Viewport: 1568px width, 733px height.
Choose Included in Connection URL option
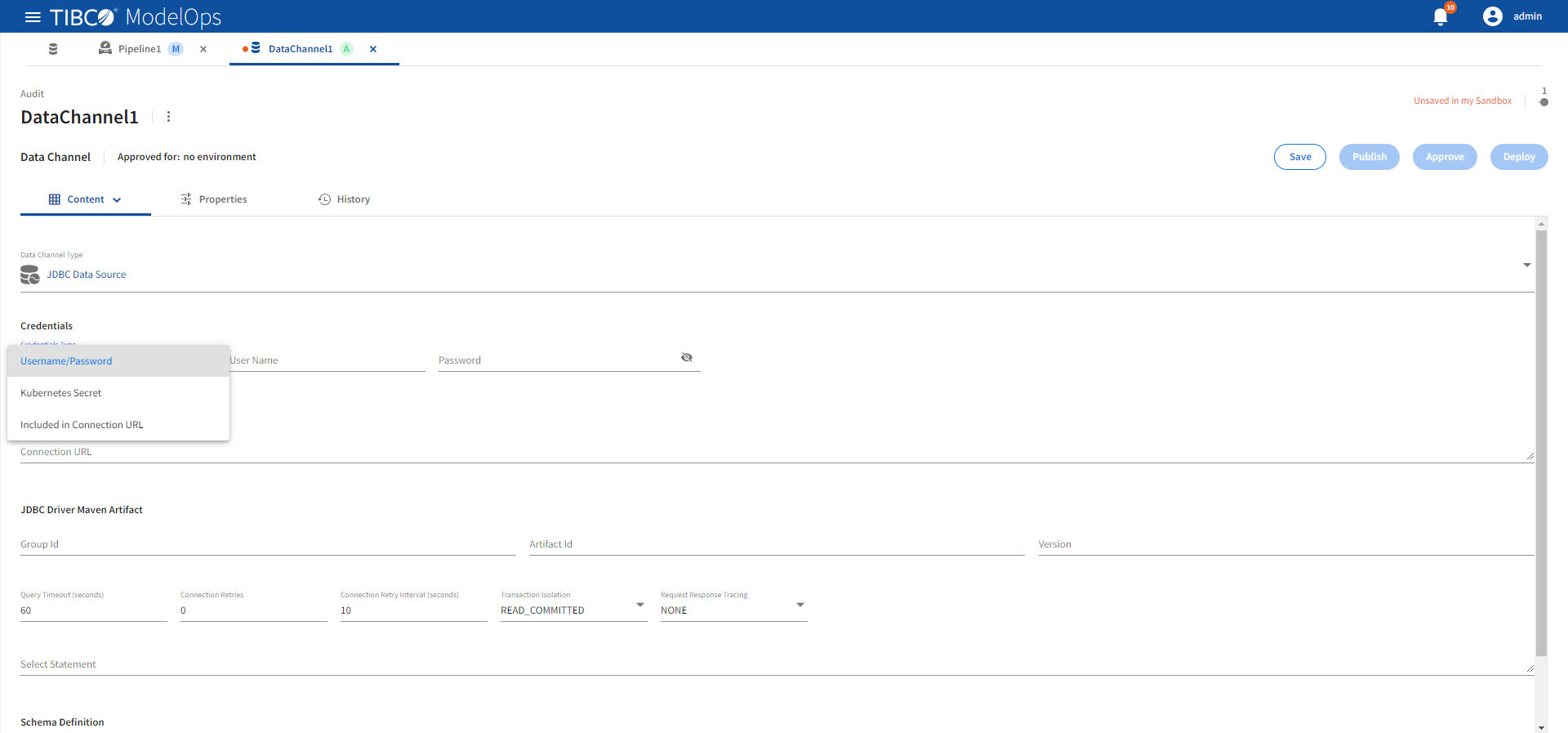click(118, 425)
